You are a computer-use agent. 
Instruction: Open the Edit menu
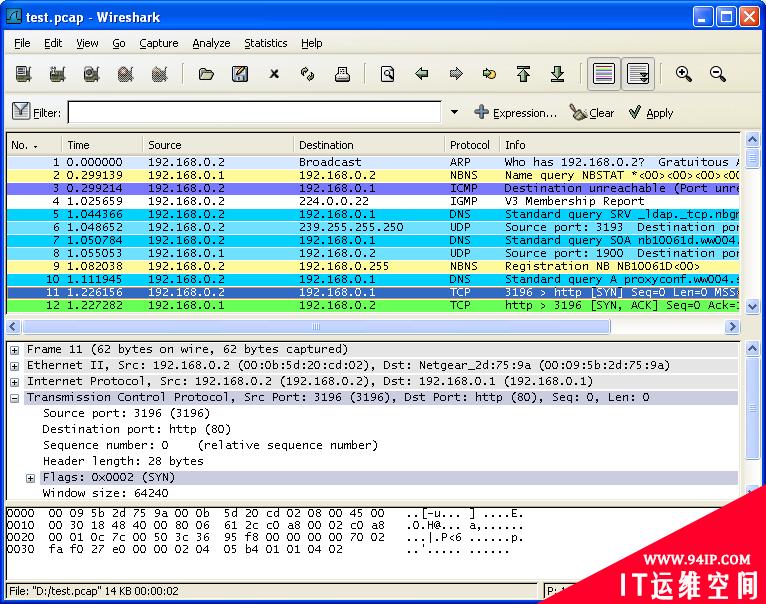(53, 43)
